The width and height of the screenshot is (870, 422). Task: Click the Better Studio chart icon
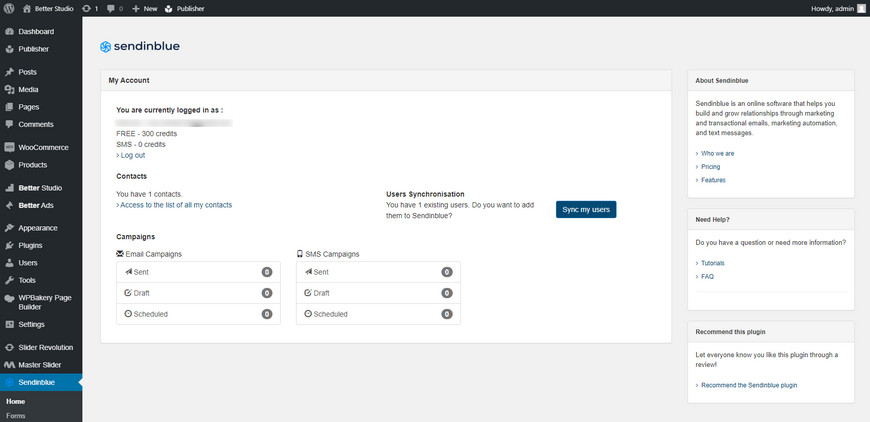[x=9, y=188]
